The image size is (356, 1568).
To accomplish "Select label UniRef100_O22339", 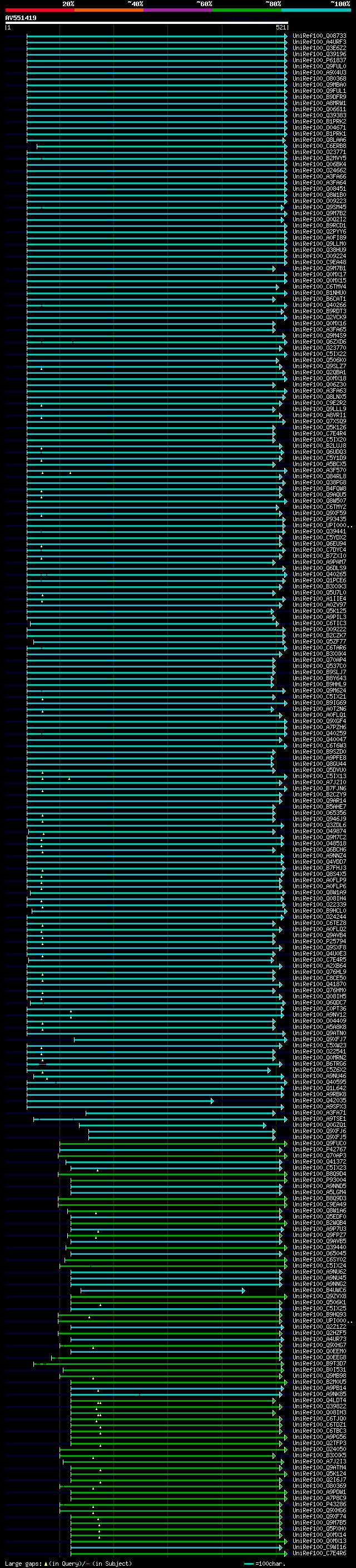I will pyautogui.click(x=319, y=905).
